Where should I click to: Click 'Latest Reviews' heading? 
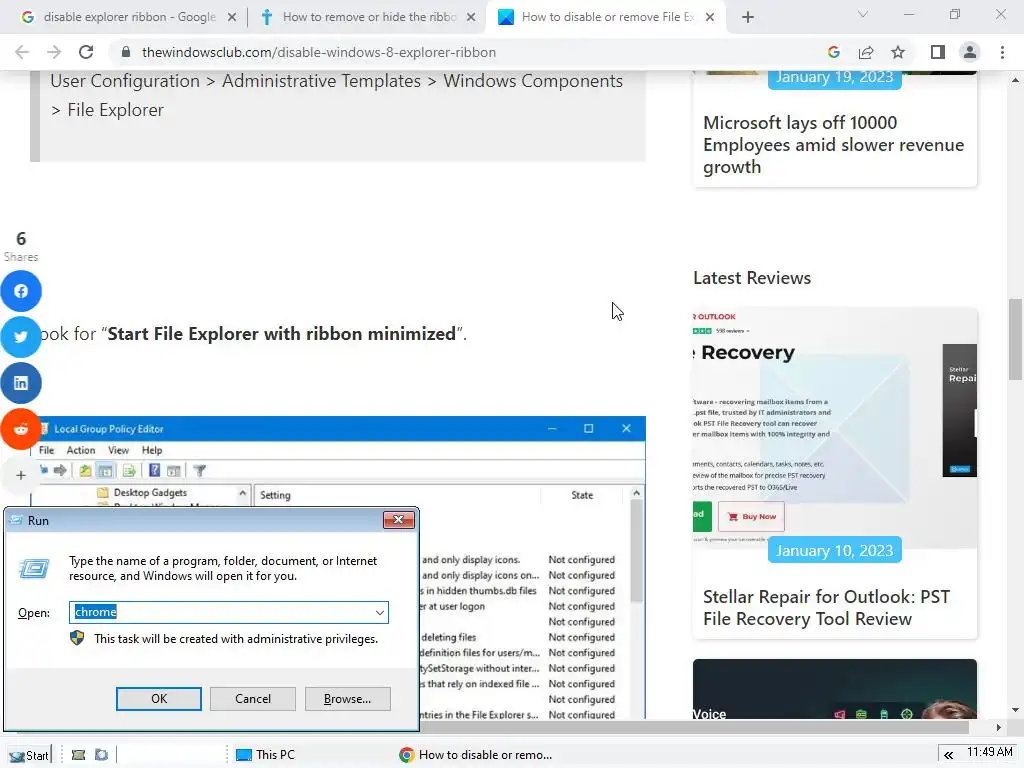(752, 278)
